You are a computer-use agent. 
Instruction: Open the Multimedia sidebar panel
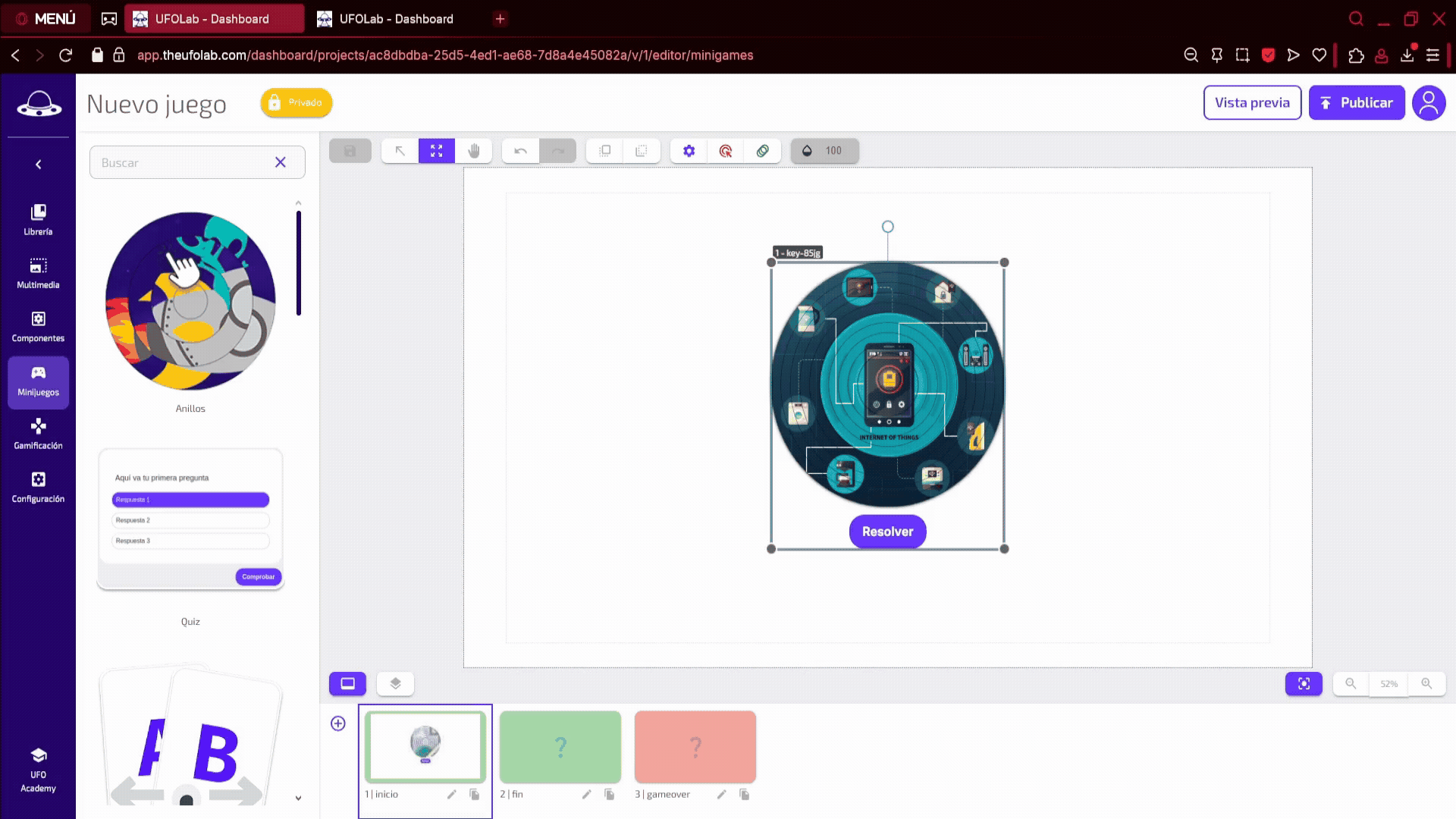[x=38, y=273]
